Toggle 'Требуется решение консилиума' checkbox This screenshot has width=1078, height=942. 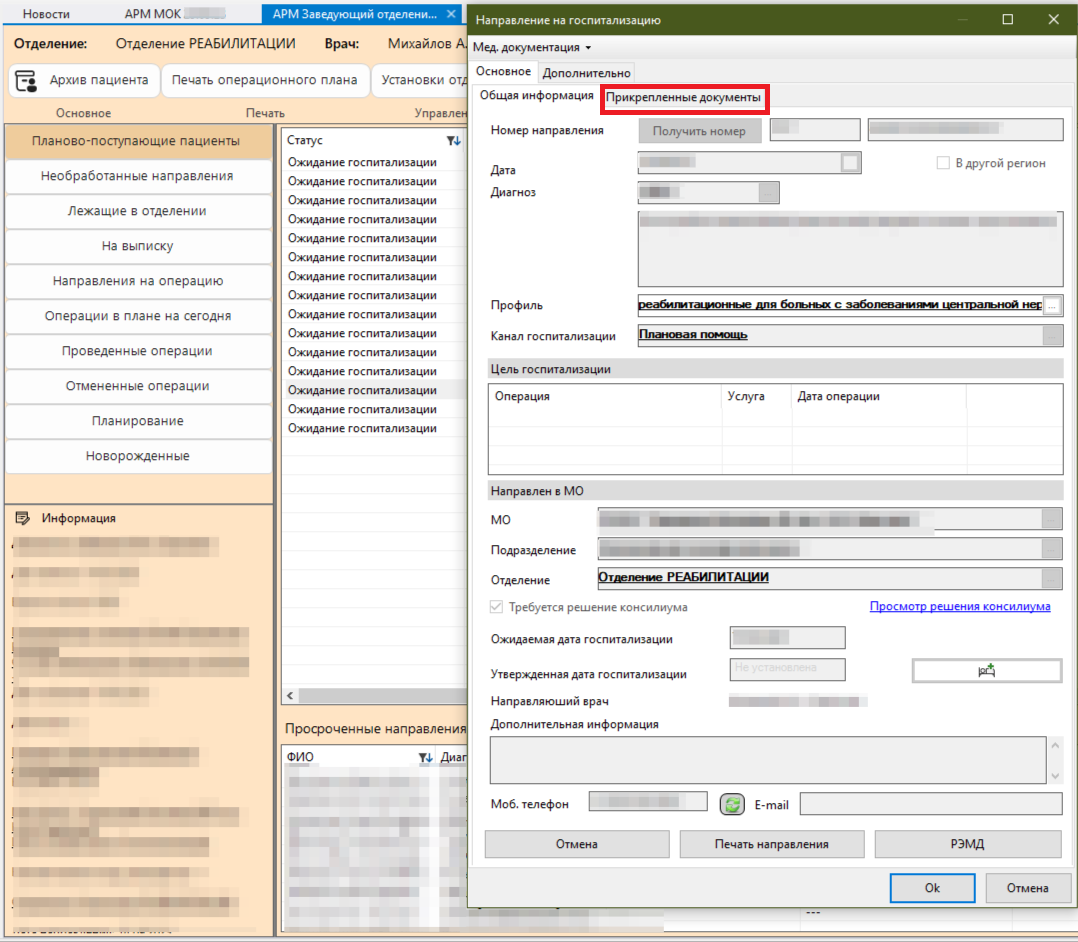click(x=496, y=607)
